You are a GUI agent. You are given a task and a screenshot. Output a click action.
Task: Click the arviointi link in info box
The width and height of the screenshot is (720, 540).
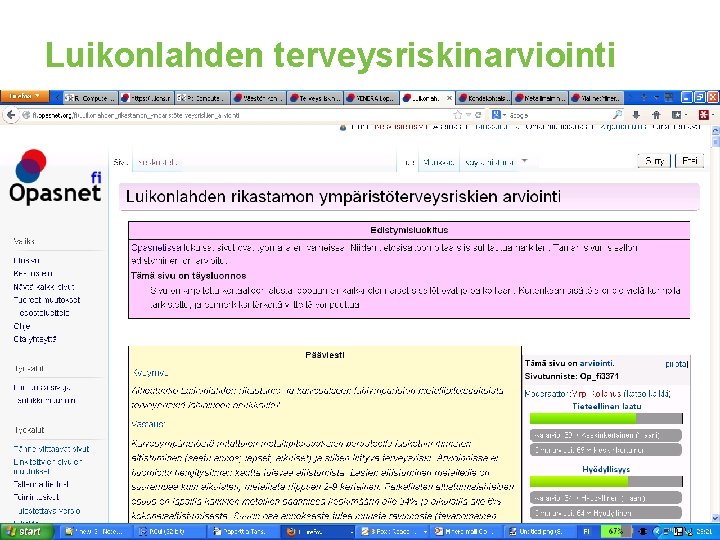pos(596,363)
